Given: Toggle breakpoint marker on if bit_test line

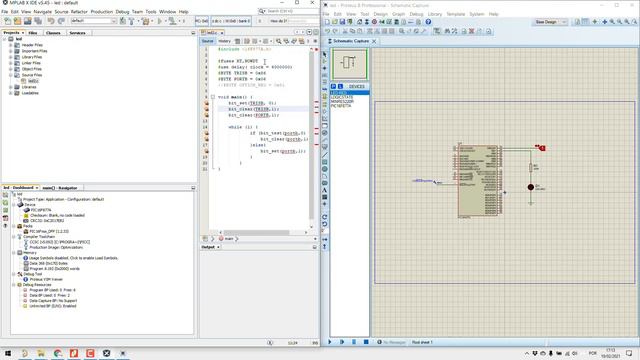Looking at the screenshot, I should click(x=206, y=133).
